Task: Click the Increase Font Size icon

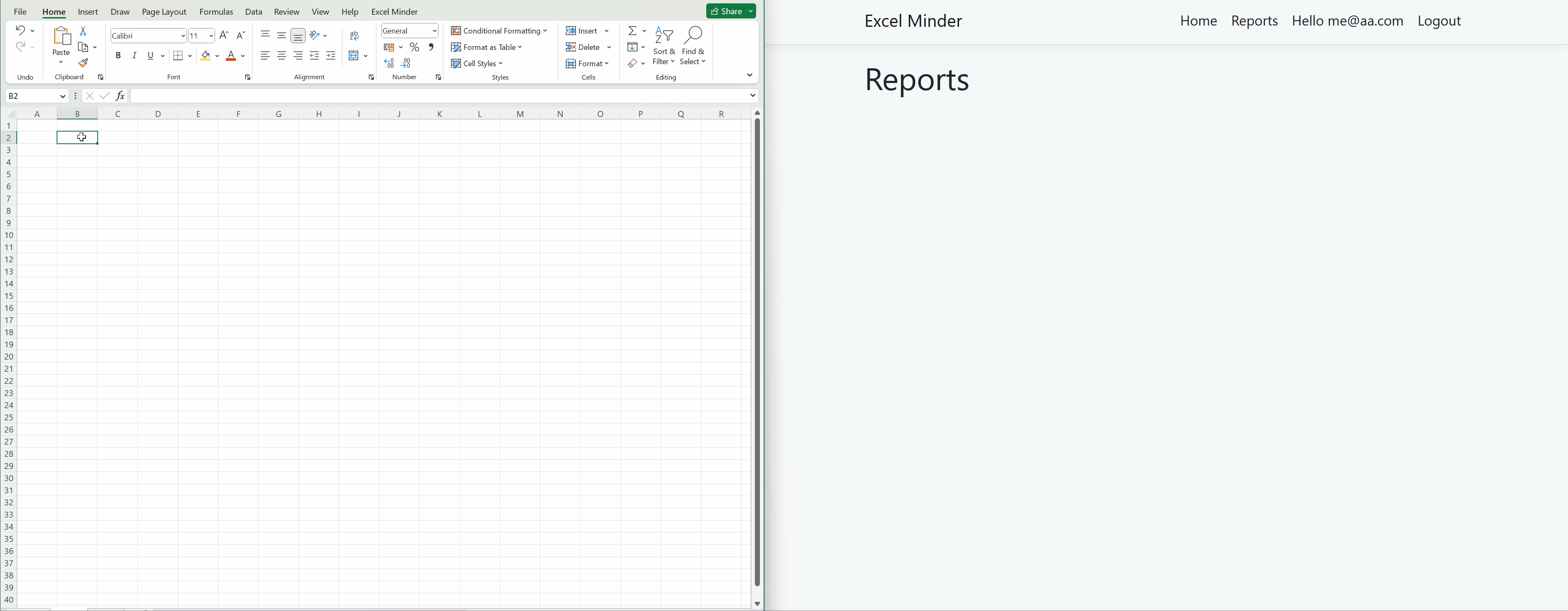Action: (224, 36)
